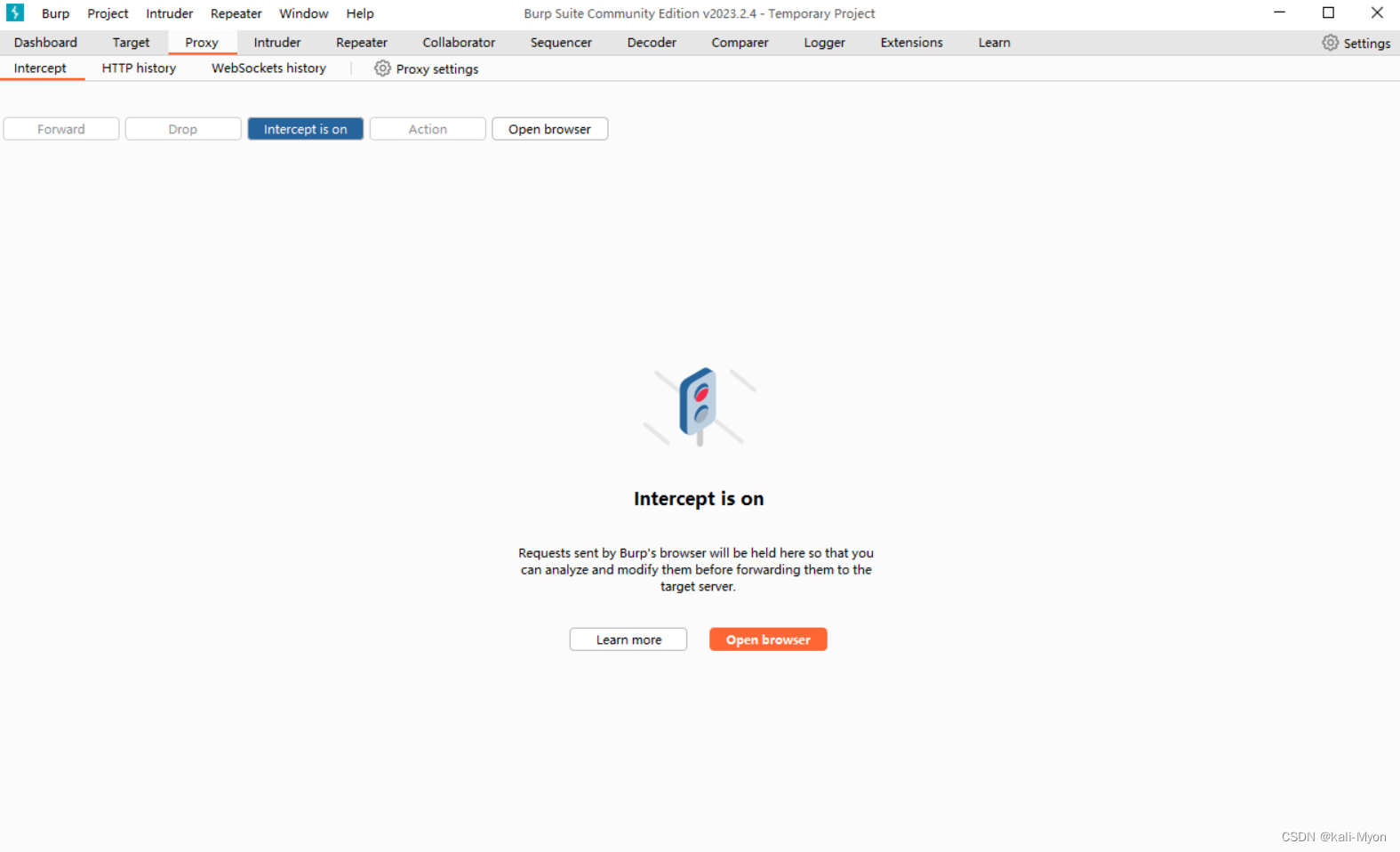Switch to the Dashboard tab
The image size is (1400, 852).
(45, 43)
